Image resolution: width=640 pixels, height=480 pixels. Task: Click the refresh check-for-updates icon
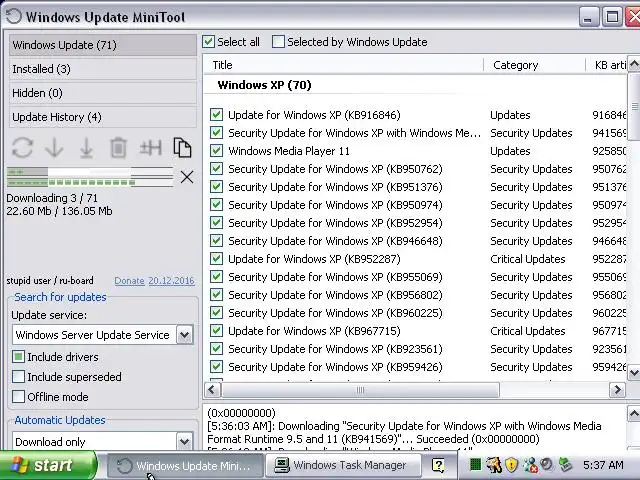[22, 147]
